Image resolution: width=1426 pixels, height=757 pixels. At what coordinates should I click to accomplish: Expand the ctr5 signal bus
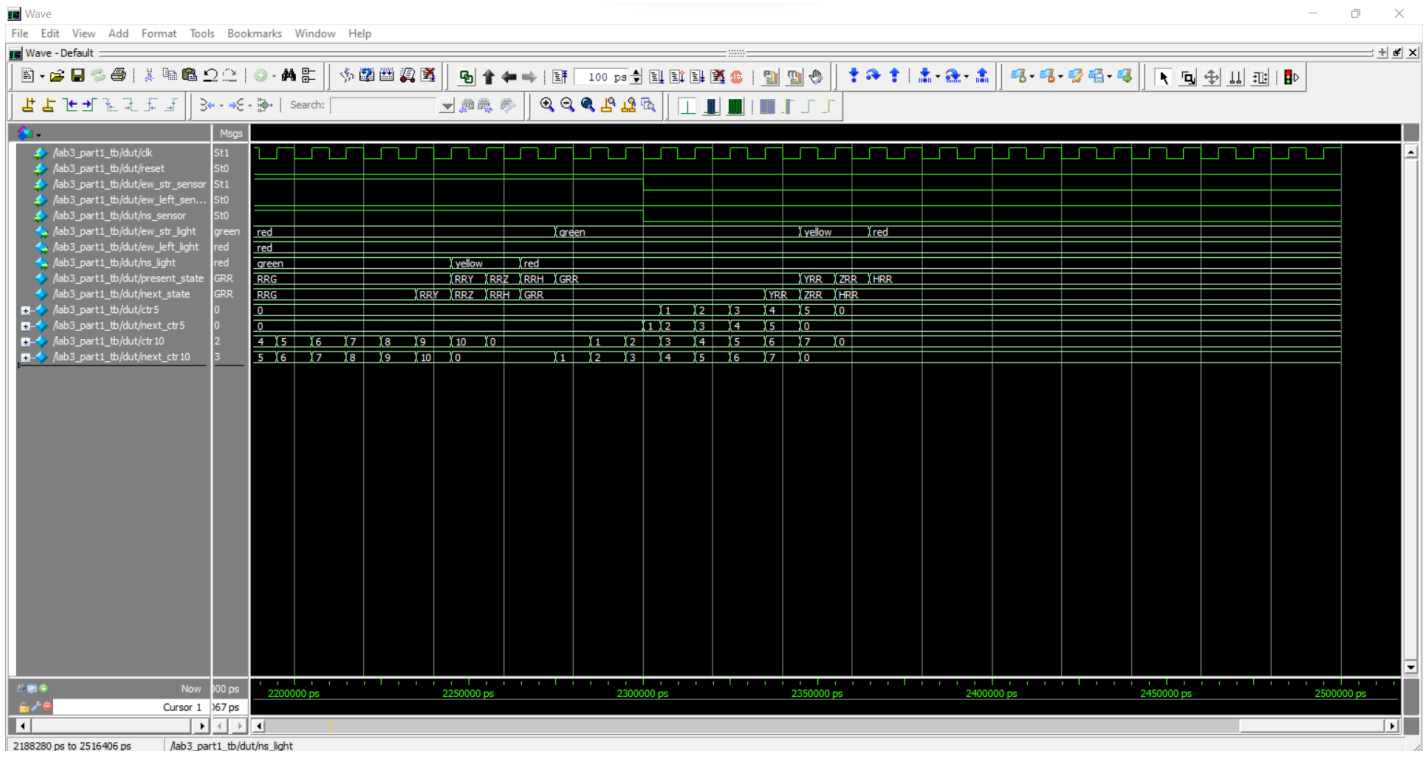[25, 310]
